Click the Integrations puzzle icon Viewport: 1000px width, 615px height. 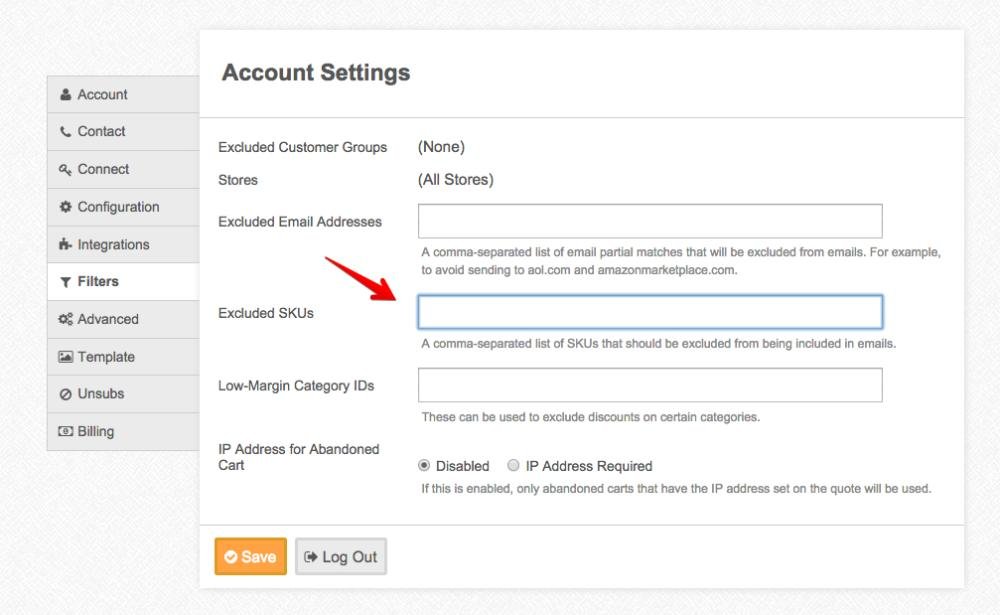point(66,245)
